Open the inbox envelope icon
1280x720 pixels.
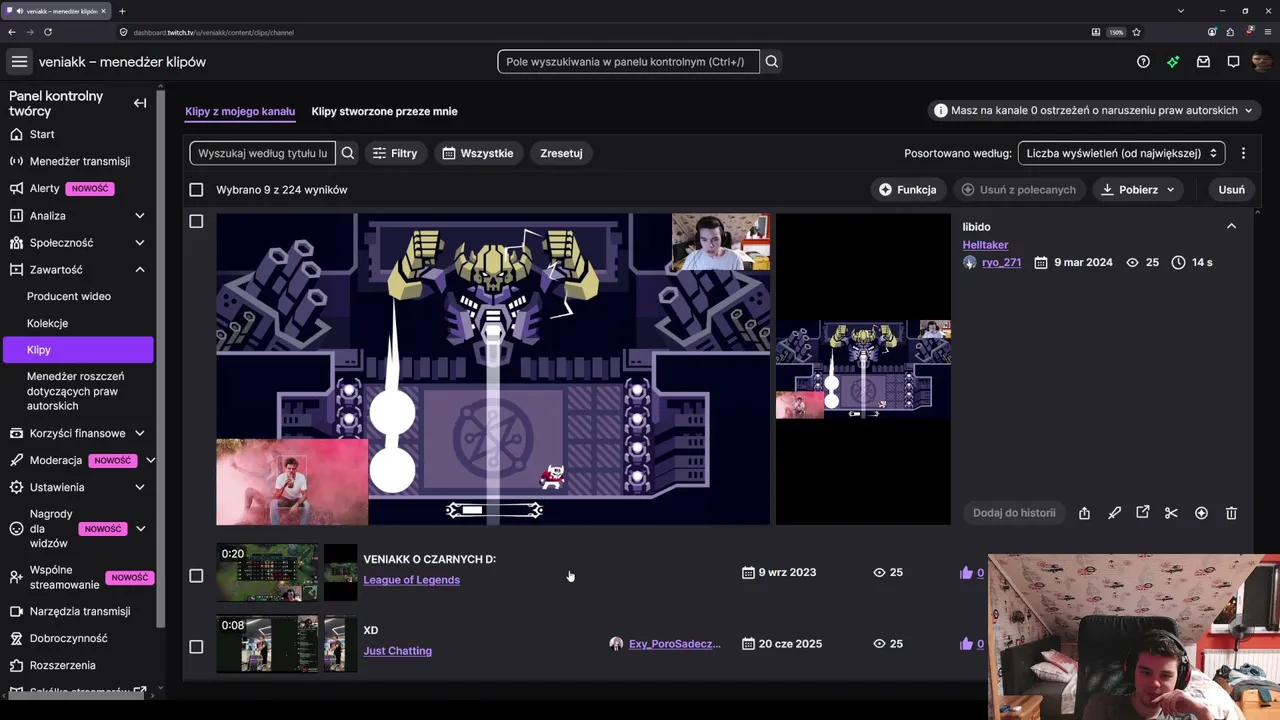pos(1203,62)
